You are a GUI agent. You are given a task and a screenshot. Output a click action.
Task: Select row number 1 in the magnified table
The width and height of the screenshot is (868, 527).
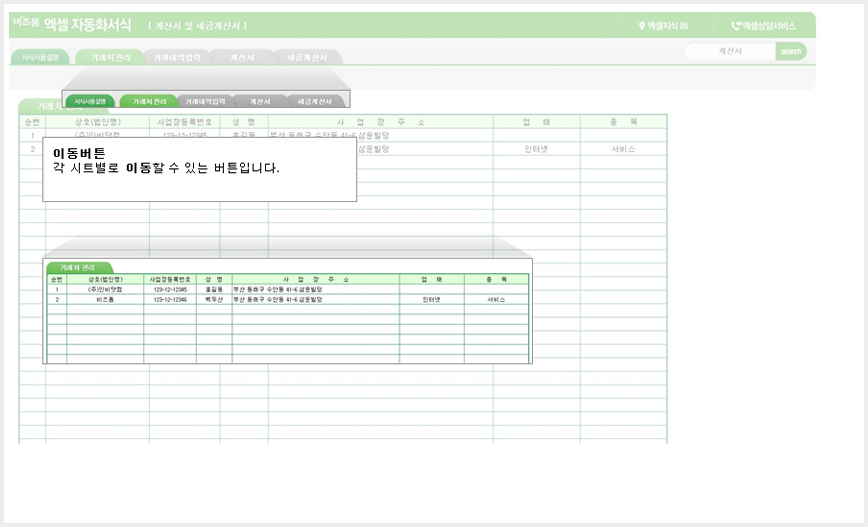click(56, 290)
